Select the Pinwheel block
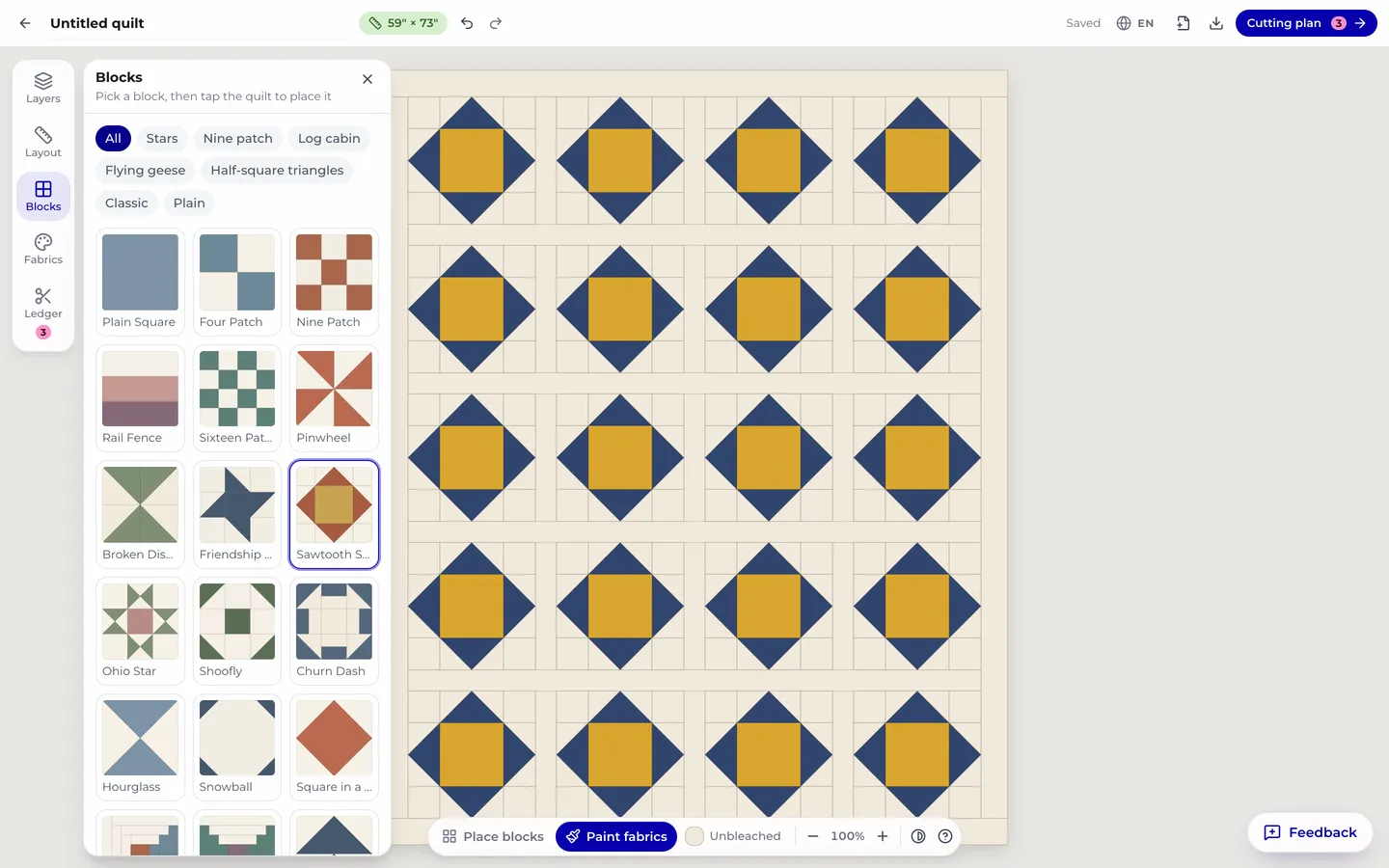1389x868 pixels. [334, 397]
